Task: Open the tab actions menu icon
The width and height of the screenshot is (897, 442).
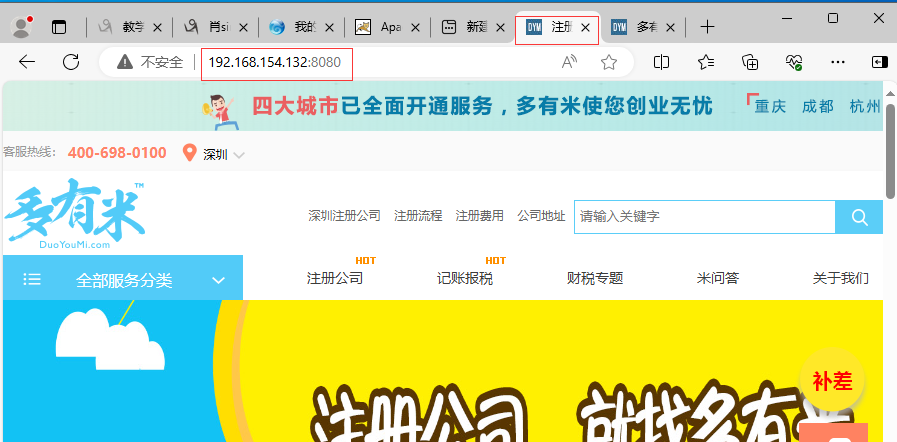Action: pyautogui.click(x=59, y=27)
